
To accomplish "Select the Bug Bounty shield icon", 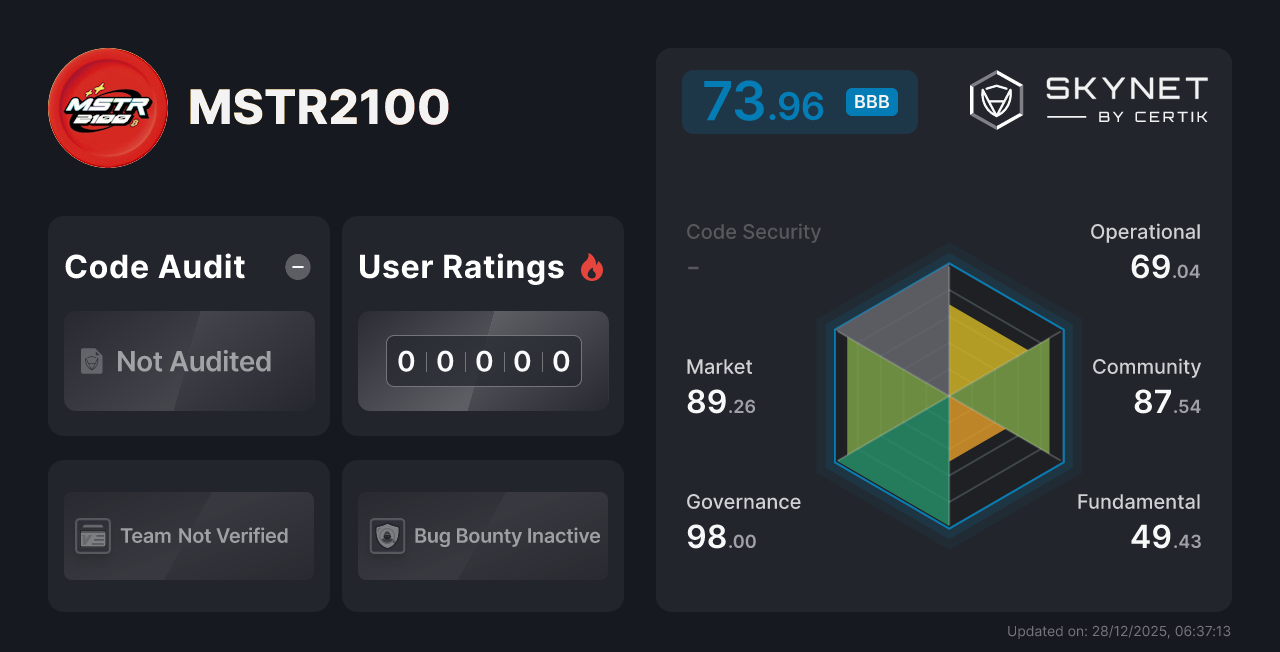I will click(x=388, y=536).
